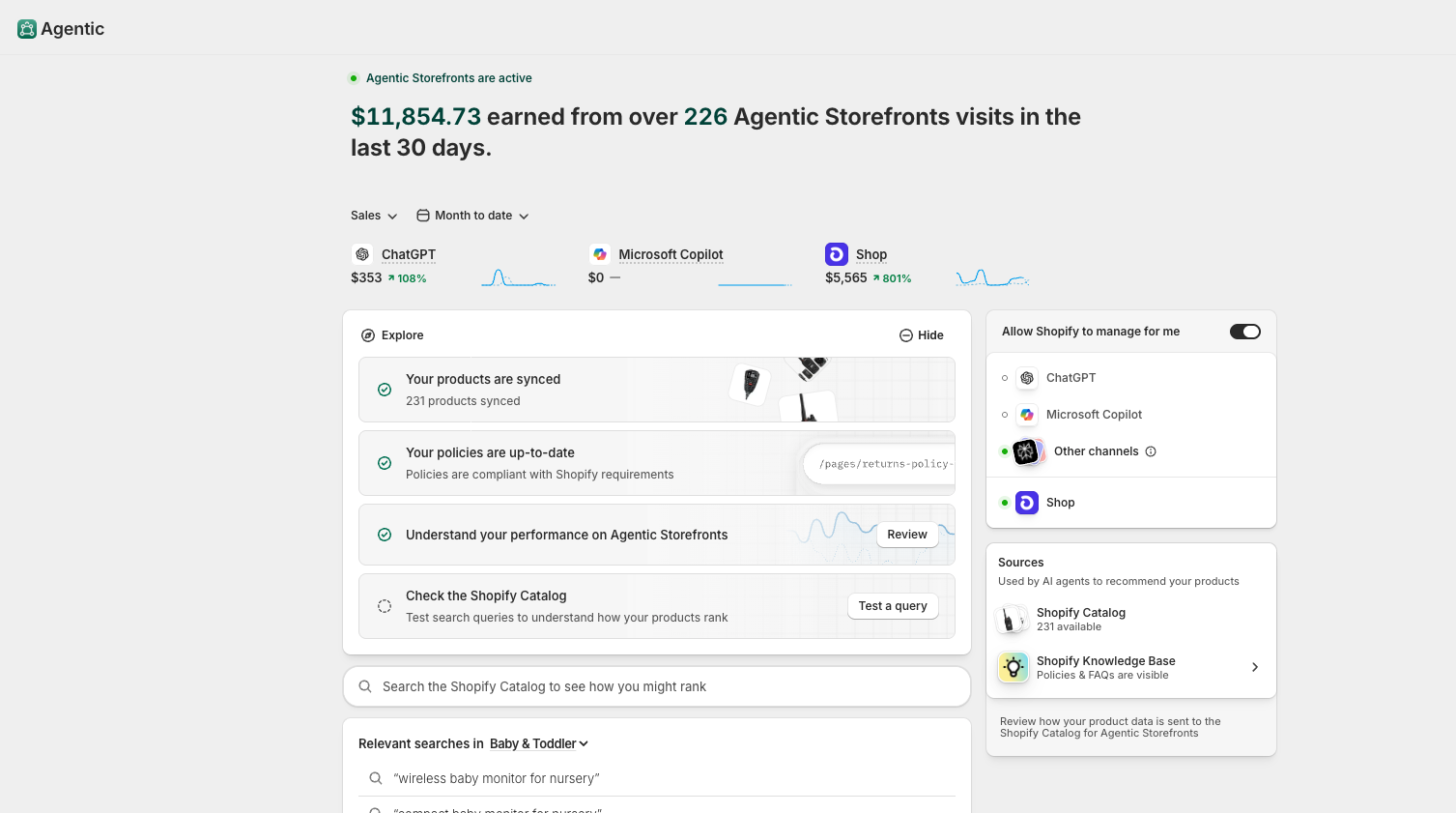1456x813 pixels.
Task: Open the Sales metric dropdown
Action: coord(374,216)
